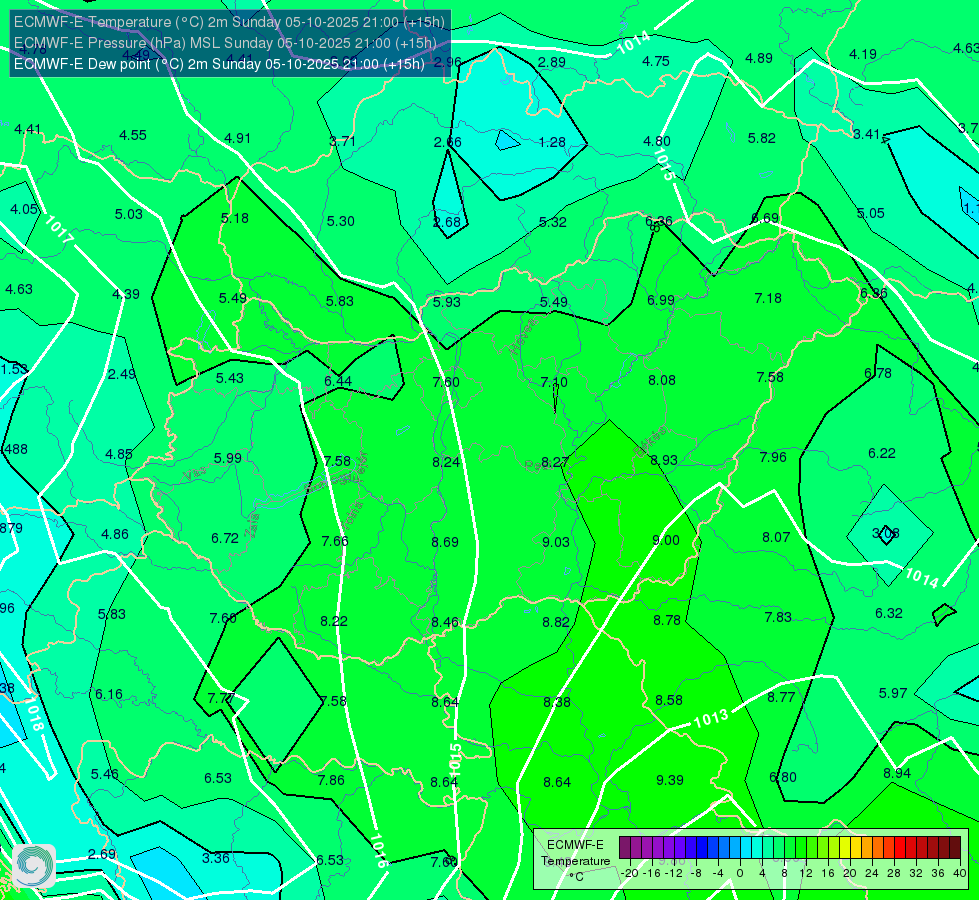The height and width of the screenshot is (900, 979).
Task: Click the 8.38 temperature value
Action: point(557,702)
